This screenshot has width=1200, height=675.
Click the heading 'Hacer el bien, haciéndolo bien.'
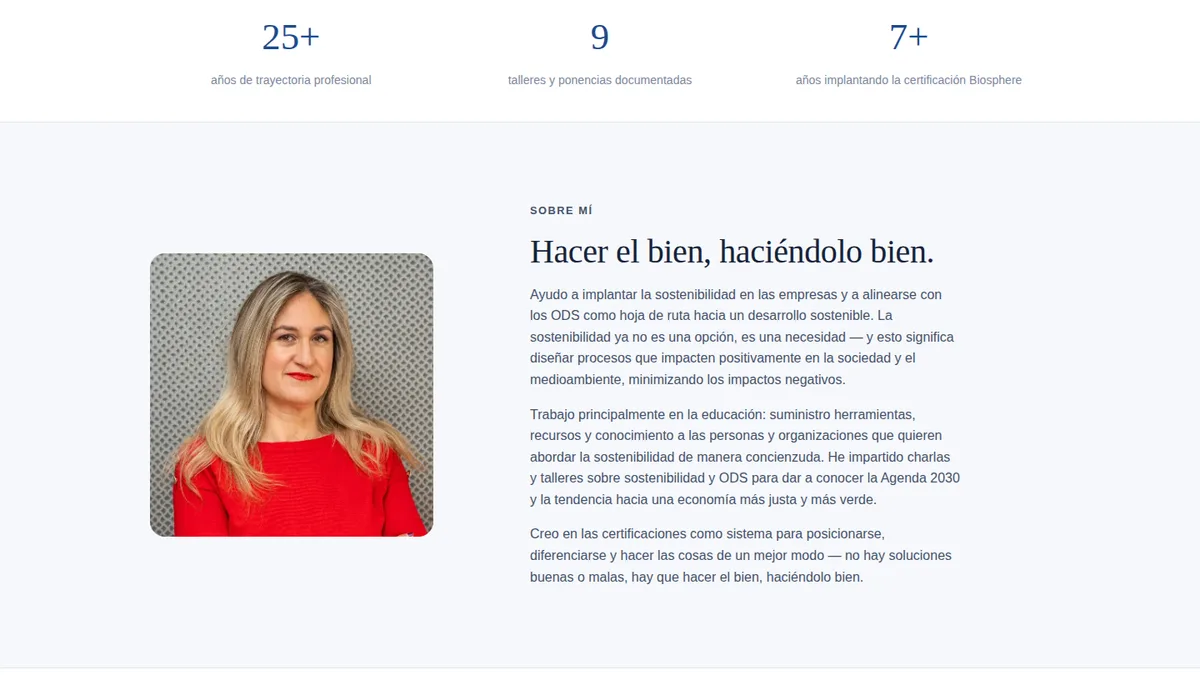coord(732,252)
